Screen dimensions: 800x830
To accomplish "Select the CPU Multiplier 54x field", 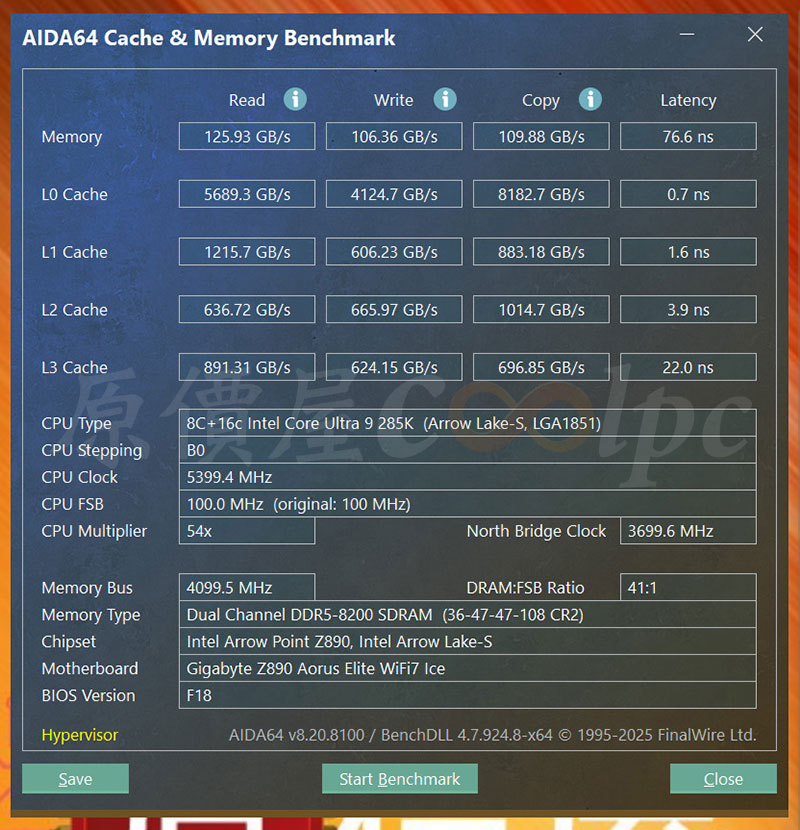I will pos(247,531).
